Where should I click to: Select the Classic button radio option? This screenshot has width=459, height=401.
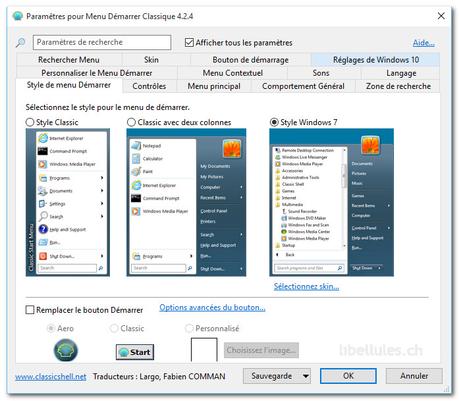point(114,328)
